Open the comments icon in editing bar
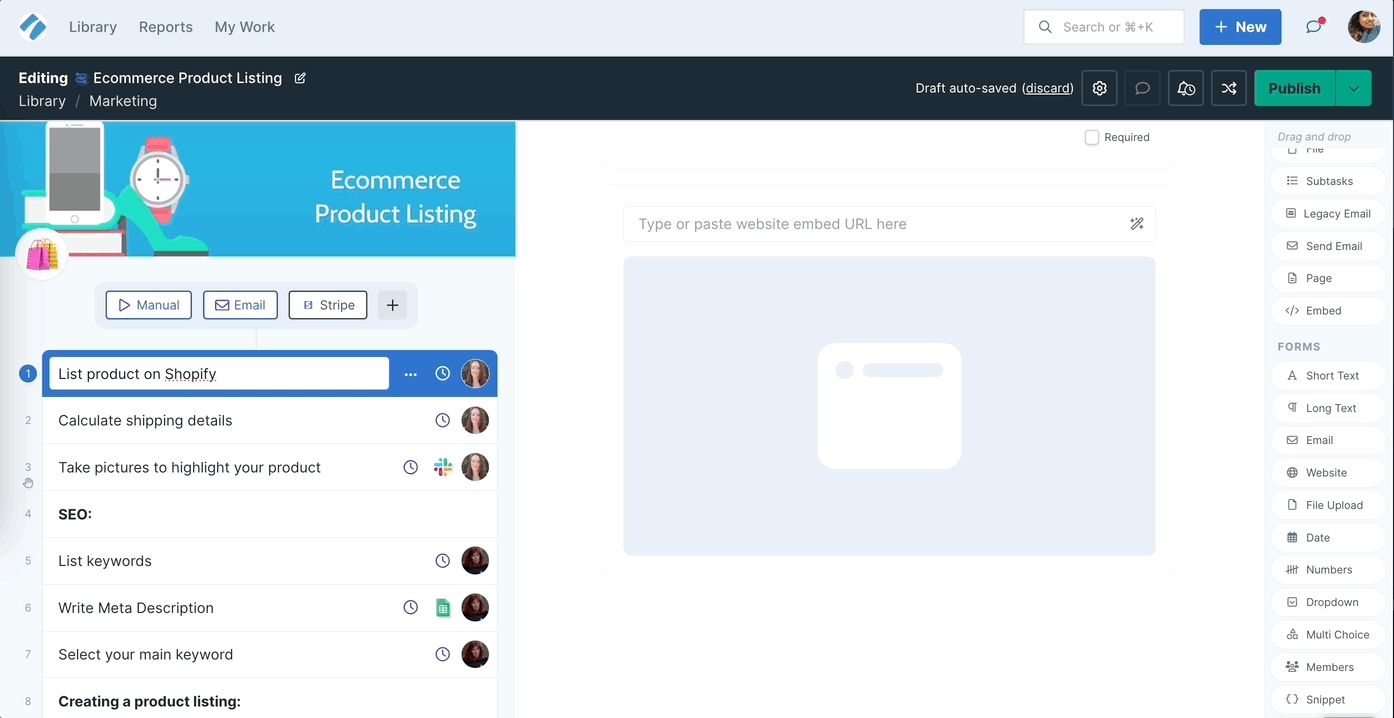The height and width of the screenshot is (718, 1394). (x=1143, y=88)
